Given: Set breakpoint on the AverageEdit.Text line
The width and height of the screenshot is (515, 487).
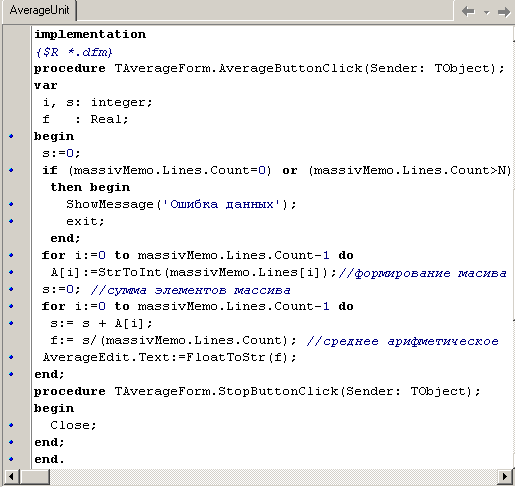Looking at the screenshot, I should tap(11, 357).
